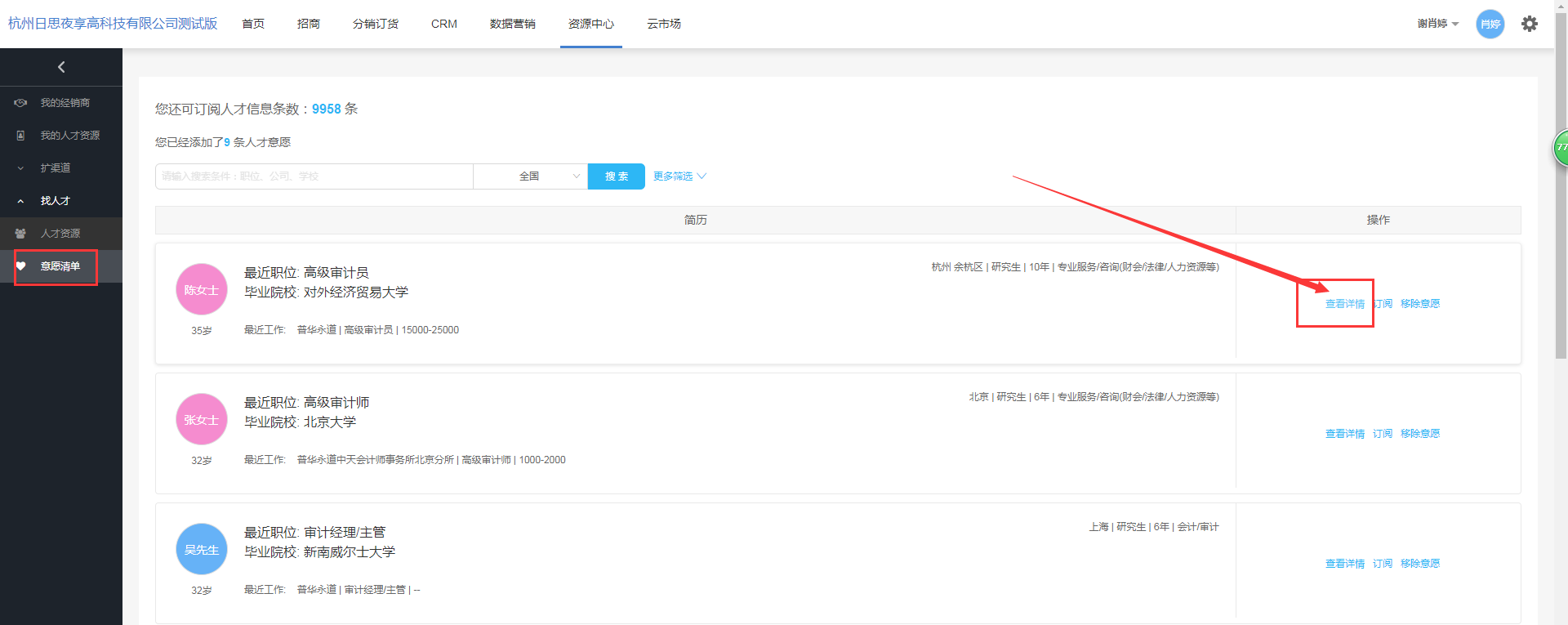Click the 我的经销商 sidebar icon

click(x=21, y=103)
